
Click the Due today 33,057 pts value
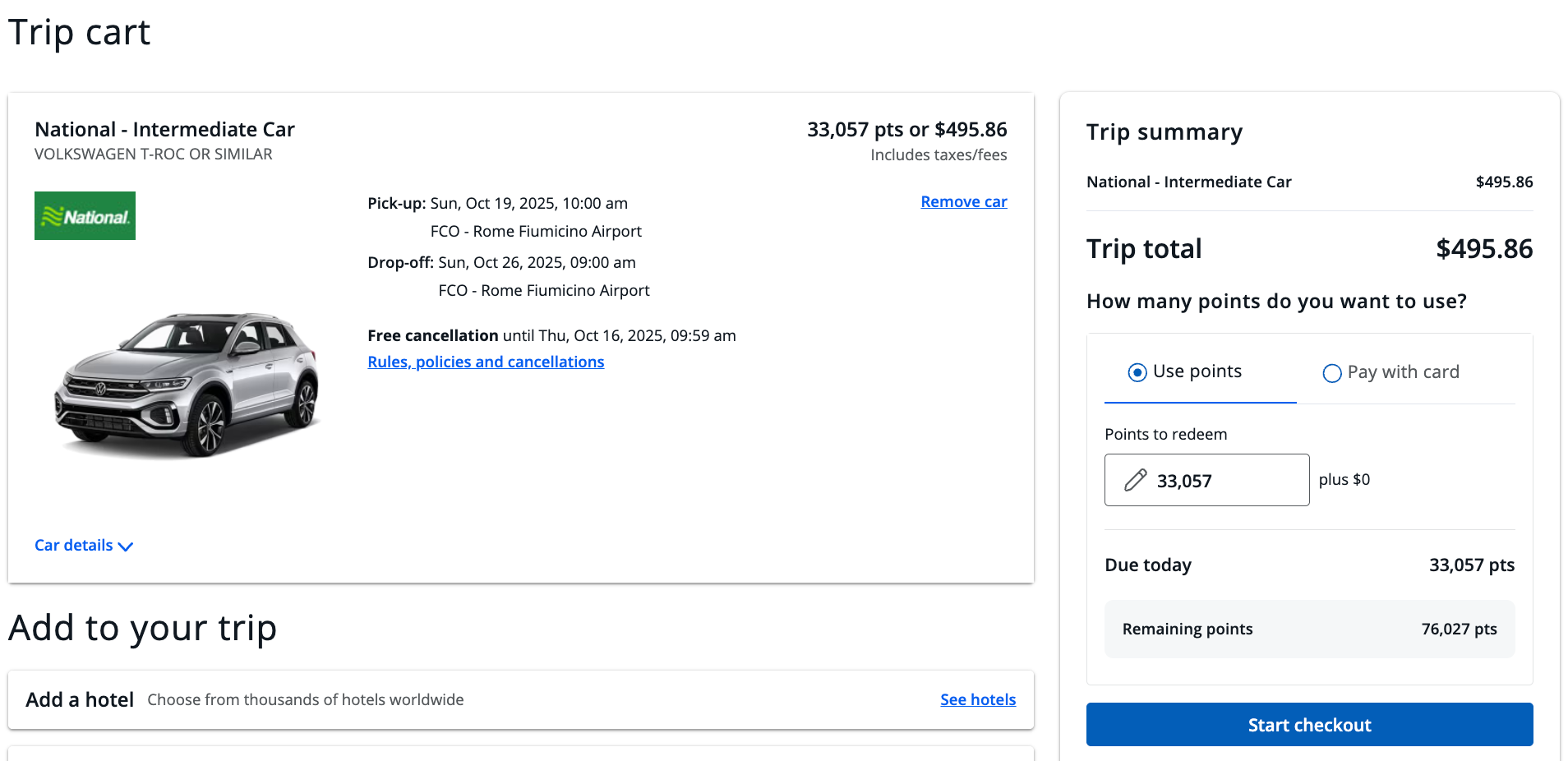tap(1471, 565)
